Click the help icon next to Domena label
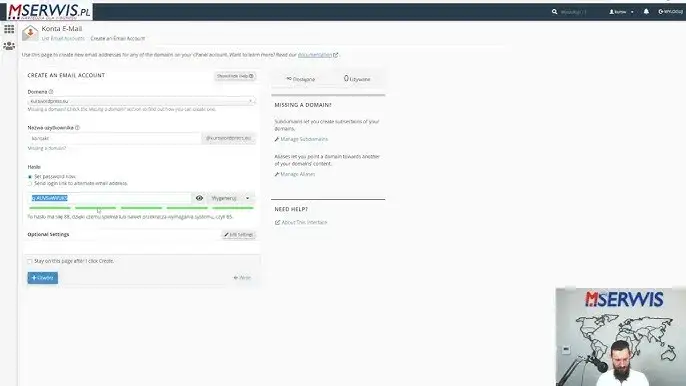Viewport: 686px width, 386px height. 51,92
